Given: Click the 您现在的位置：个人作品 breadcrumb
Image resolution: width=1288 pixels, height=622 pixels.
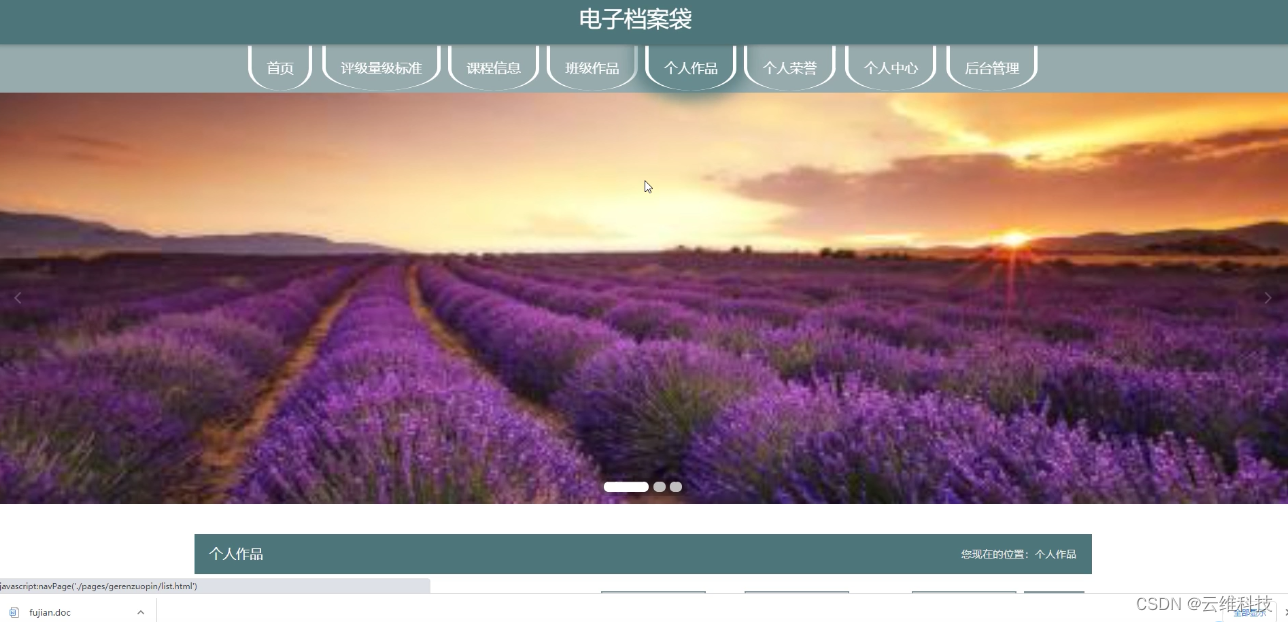Looking at the screenshot, I should [x=1019, y=554].
